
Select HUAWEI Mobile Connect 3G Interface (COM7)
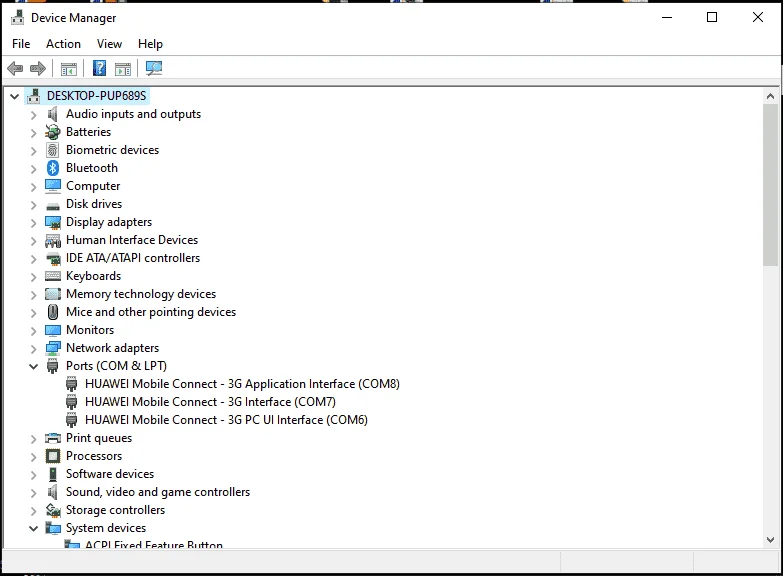tap(210, 402)
